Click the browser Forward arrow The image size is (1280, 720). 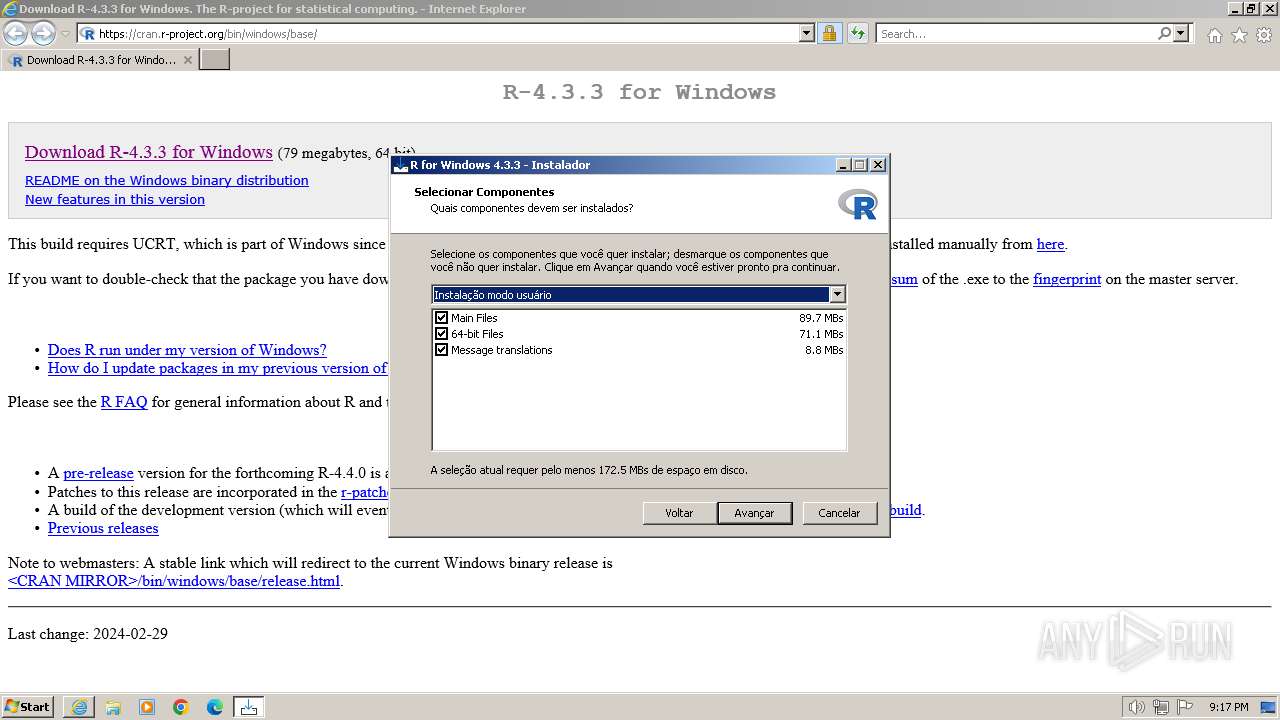43,34
